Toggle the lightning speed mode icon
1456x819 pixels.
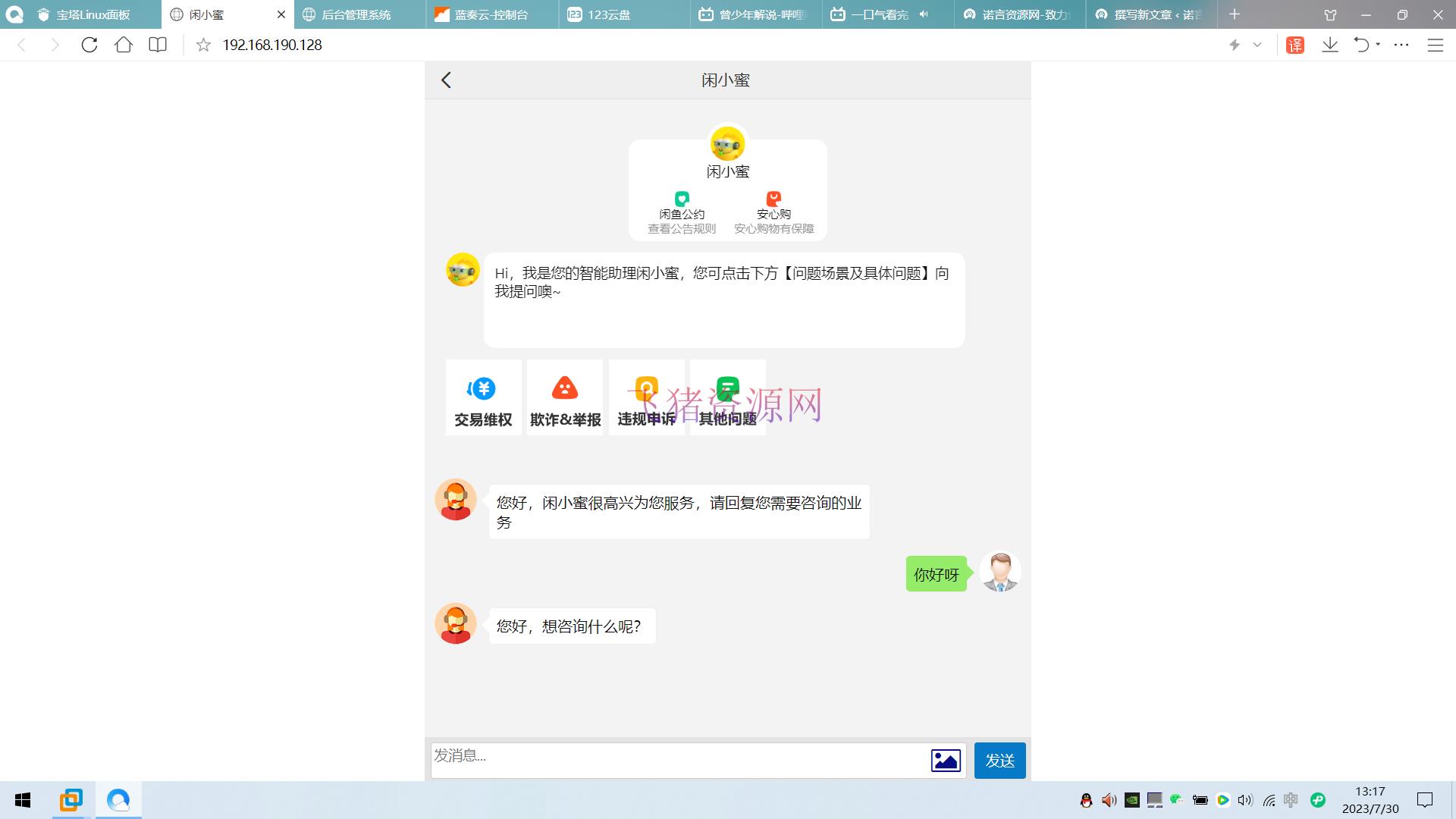point(1235,45)
